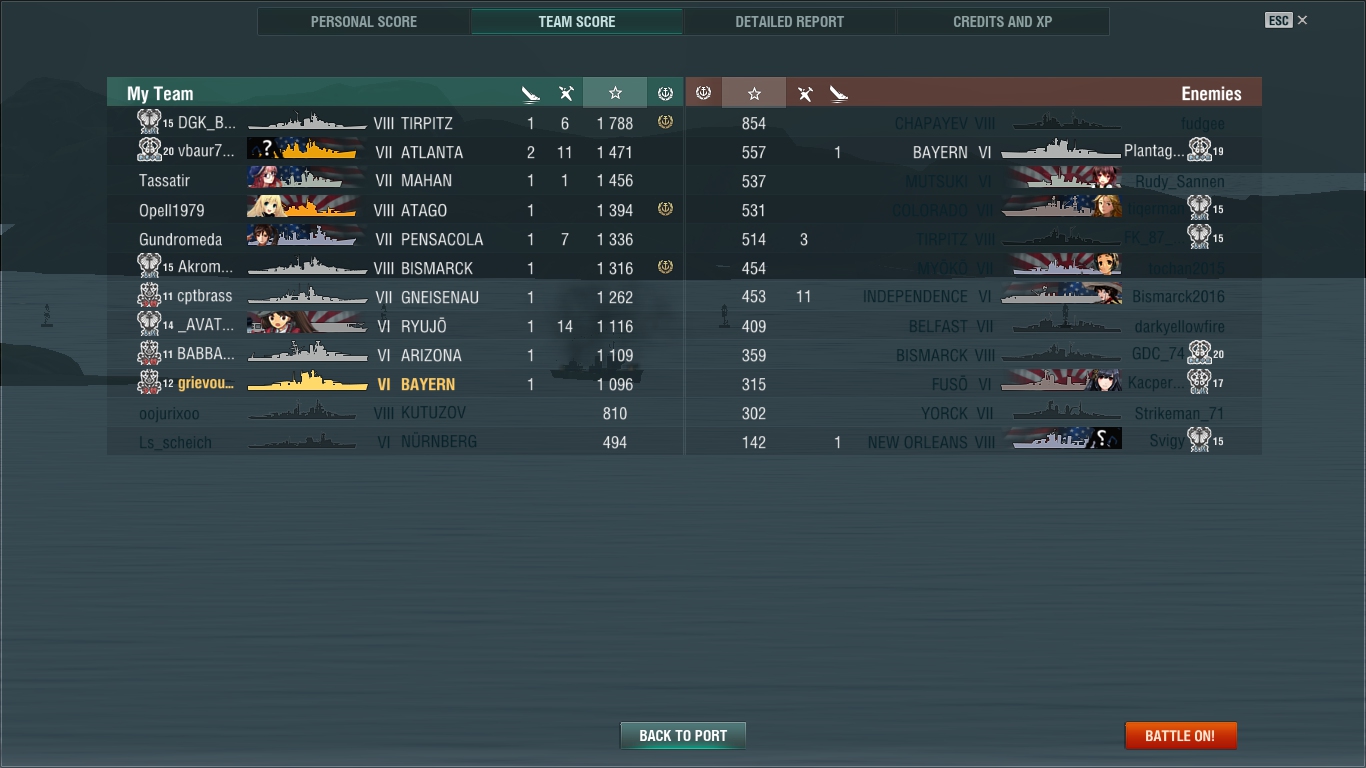Select the Team Score tab
This screenshot has height=768, width=1366.
tap(577, 21)
